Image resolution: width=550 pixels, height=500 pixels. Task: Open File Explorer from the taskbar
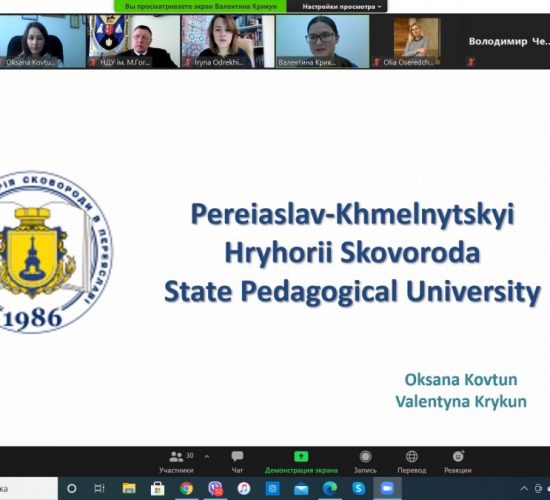coord(129,488)
